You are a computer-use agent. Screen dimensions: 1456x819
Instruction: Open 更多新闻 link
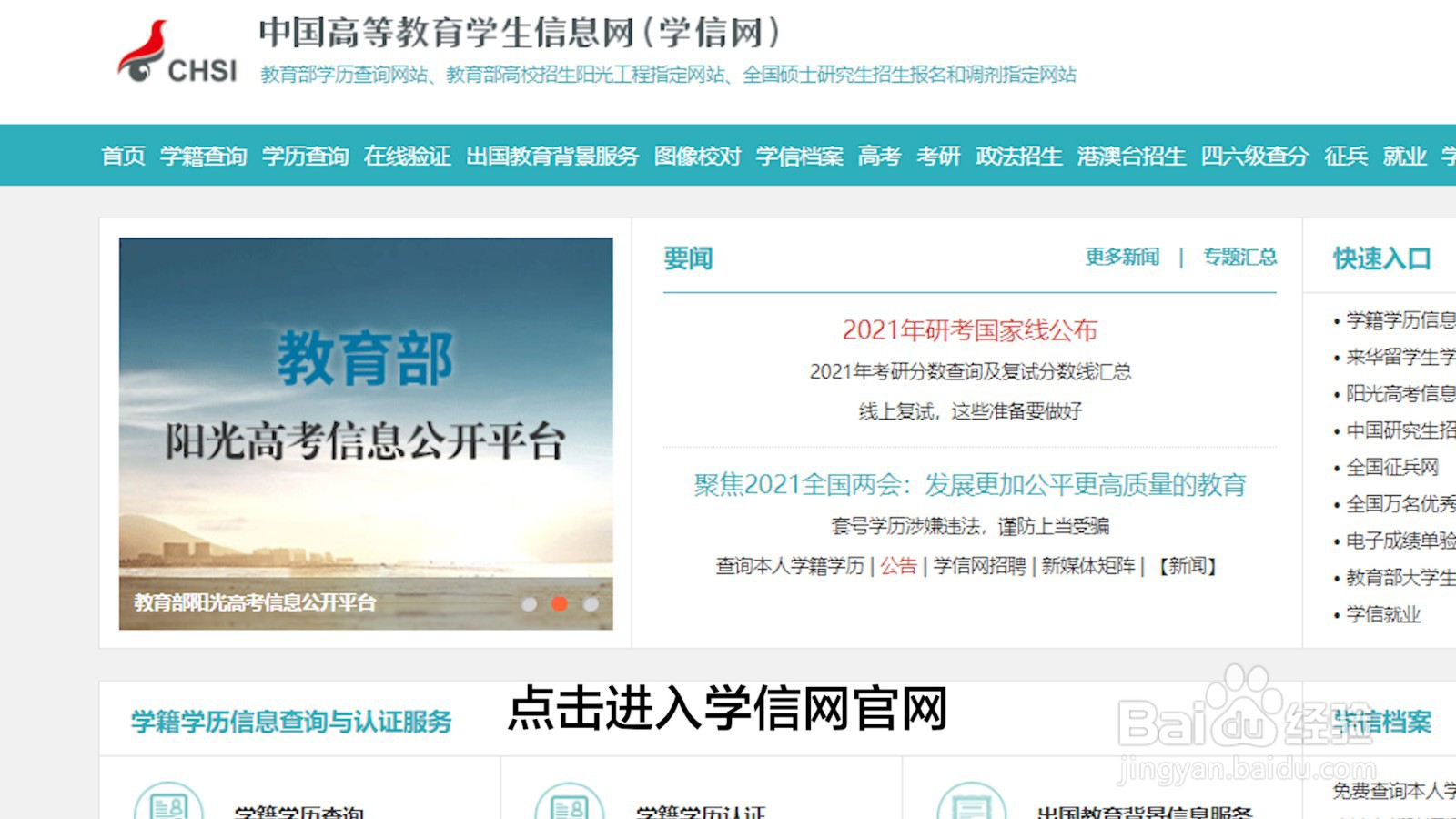1122,258
